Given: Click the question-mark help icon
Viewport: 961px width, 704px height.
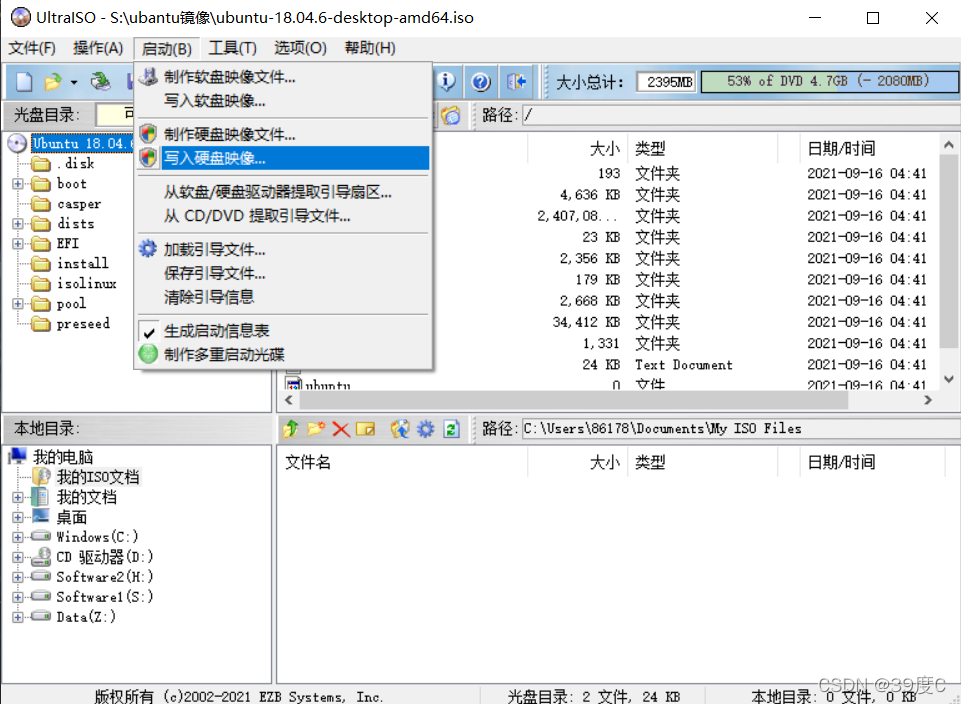Looking at the screenshot, I should coord(481,81).
